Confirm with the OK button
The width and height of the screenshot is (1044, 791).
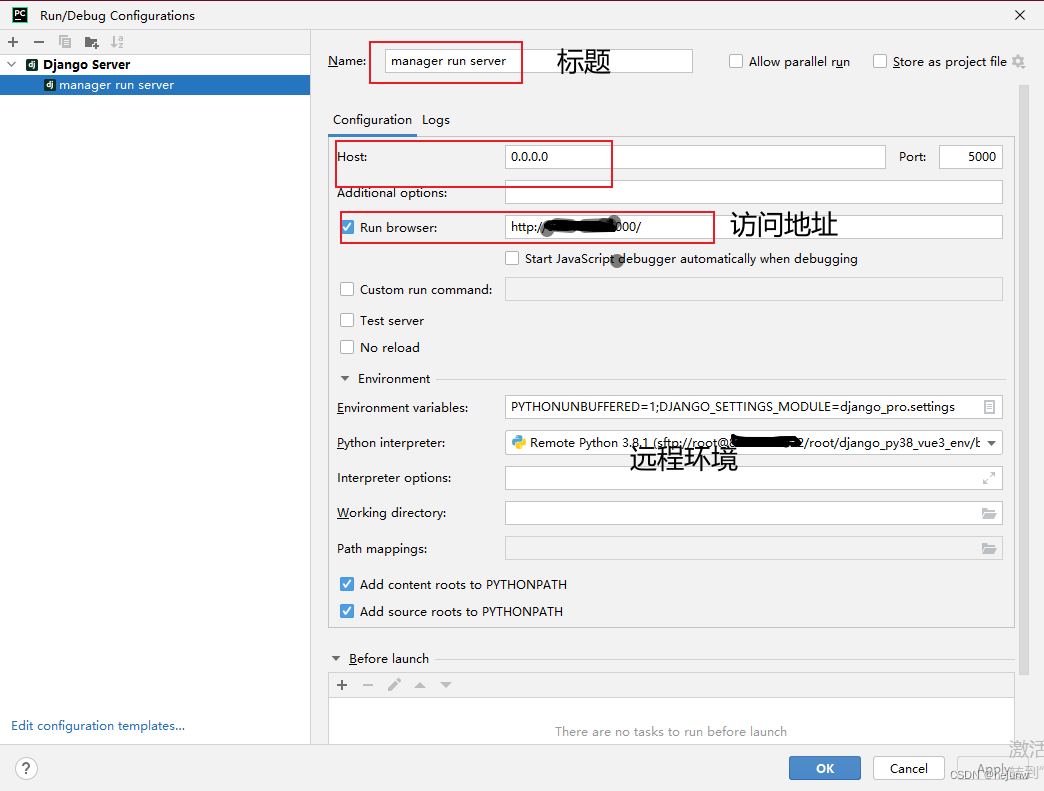[x=825, y=768]
